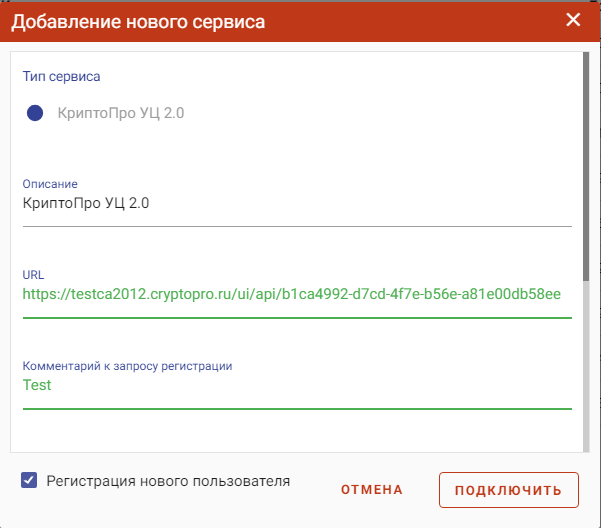Click into the URL input field
601x528 pixels.
click(297, 294)
